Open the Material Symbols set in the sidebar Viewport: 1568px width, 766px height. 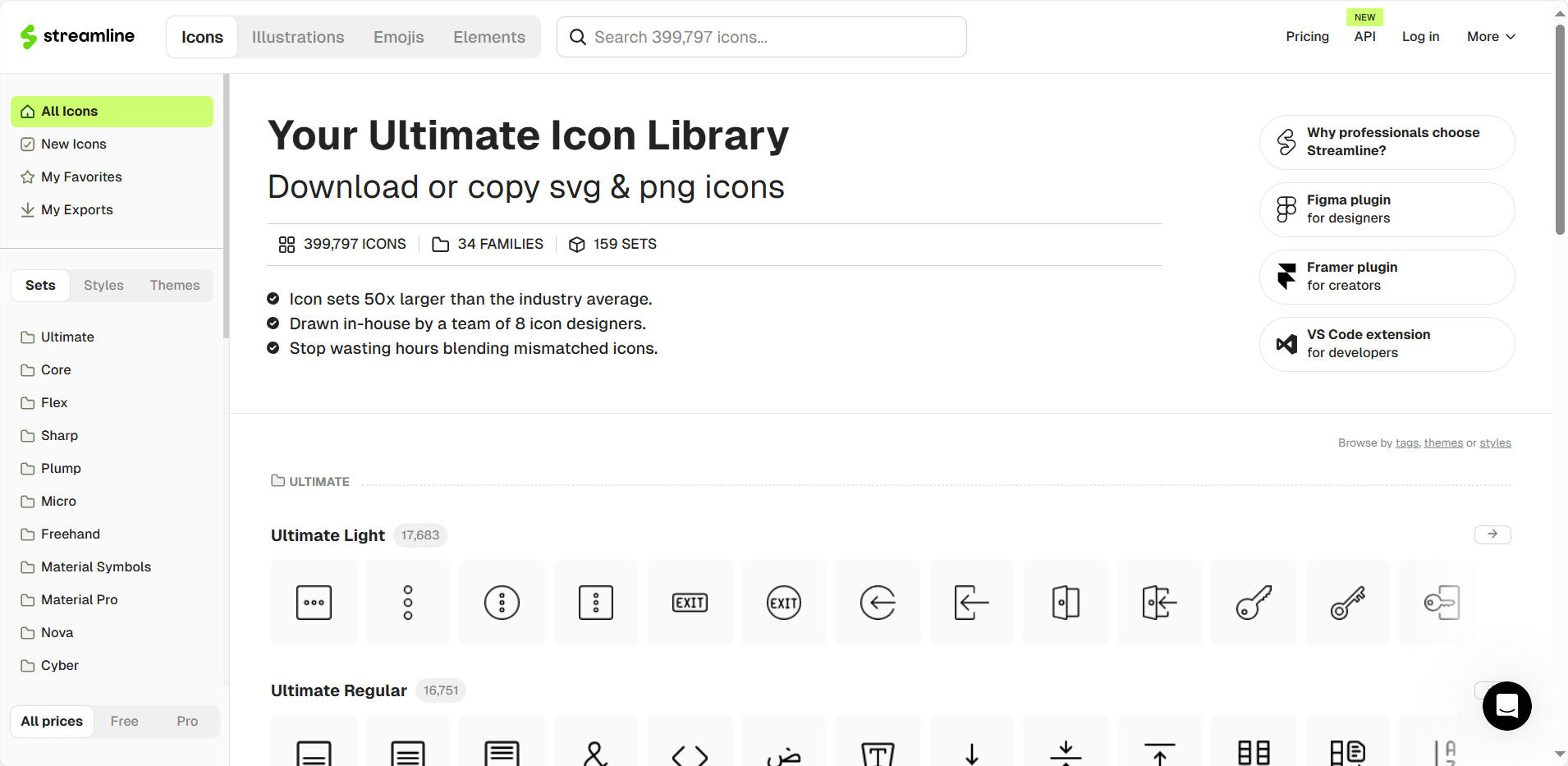95,566
